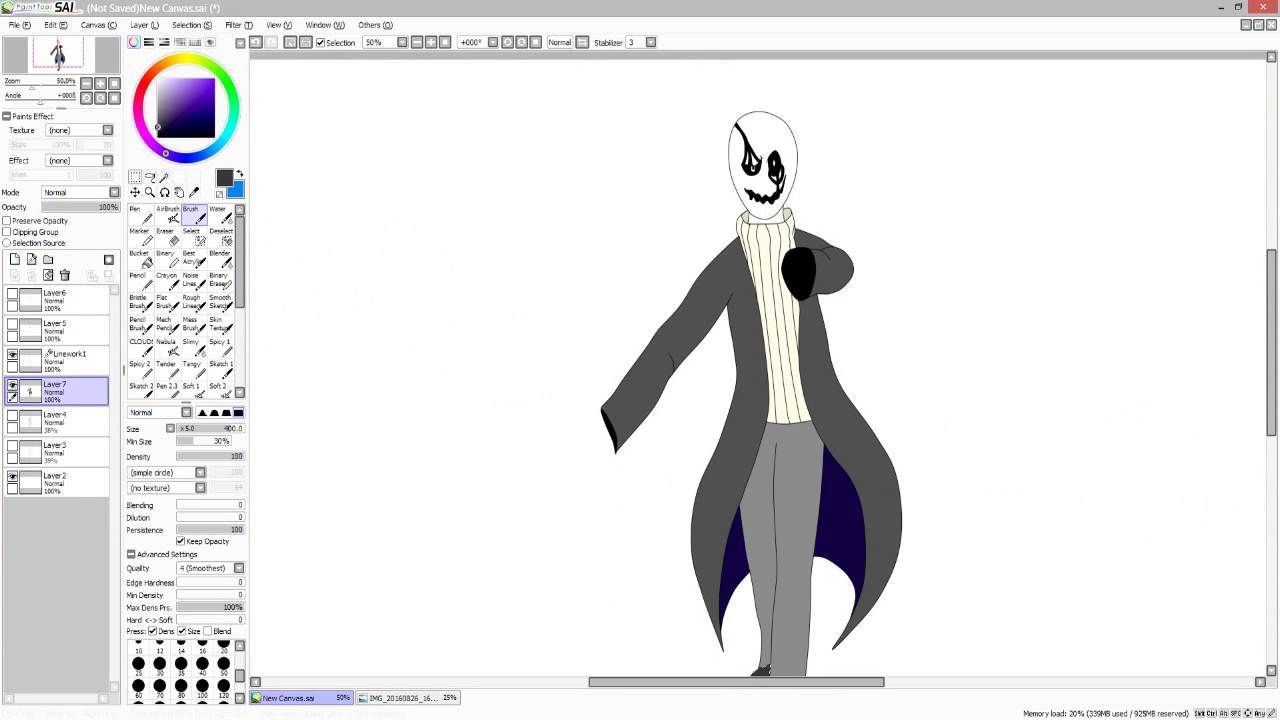This screenshot has height=720, width=1280.
Task: Show the RGB slider panel
Action: tap(149, 42)
